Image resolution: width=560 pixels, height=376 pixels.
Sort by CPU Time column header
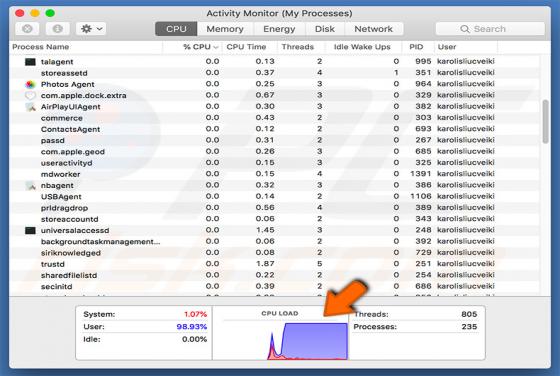point(249,47)
